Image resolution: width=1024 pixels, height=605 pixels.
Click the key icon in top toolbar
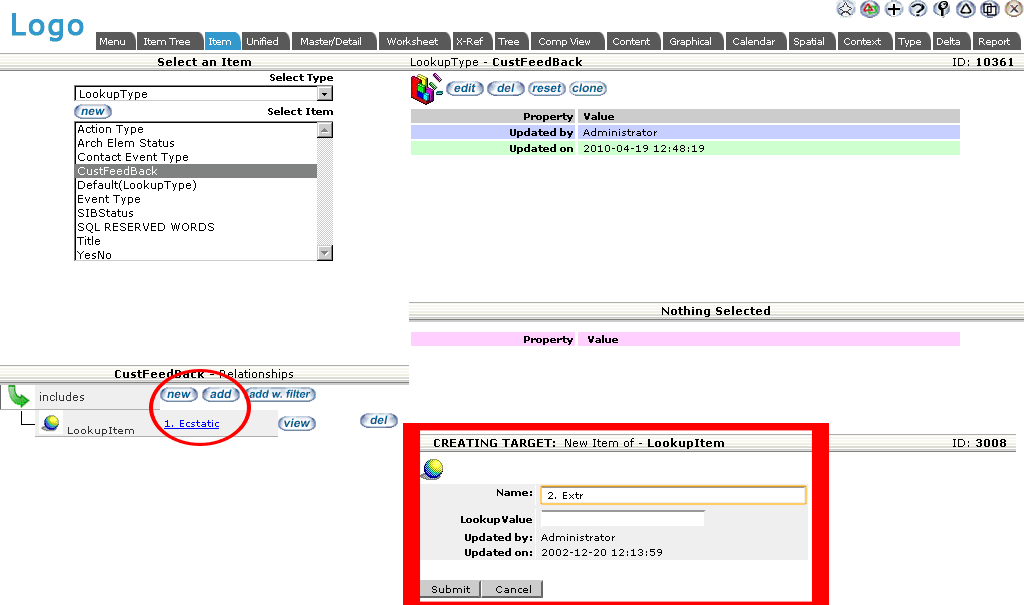pyautogui.click(x=942, y=9)
